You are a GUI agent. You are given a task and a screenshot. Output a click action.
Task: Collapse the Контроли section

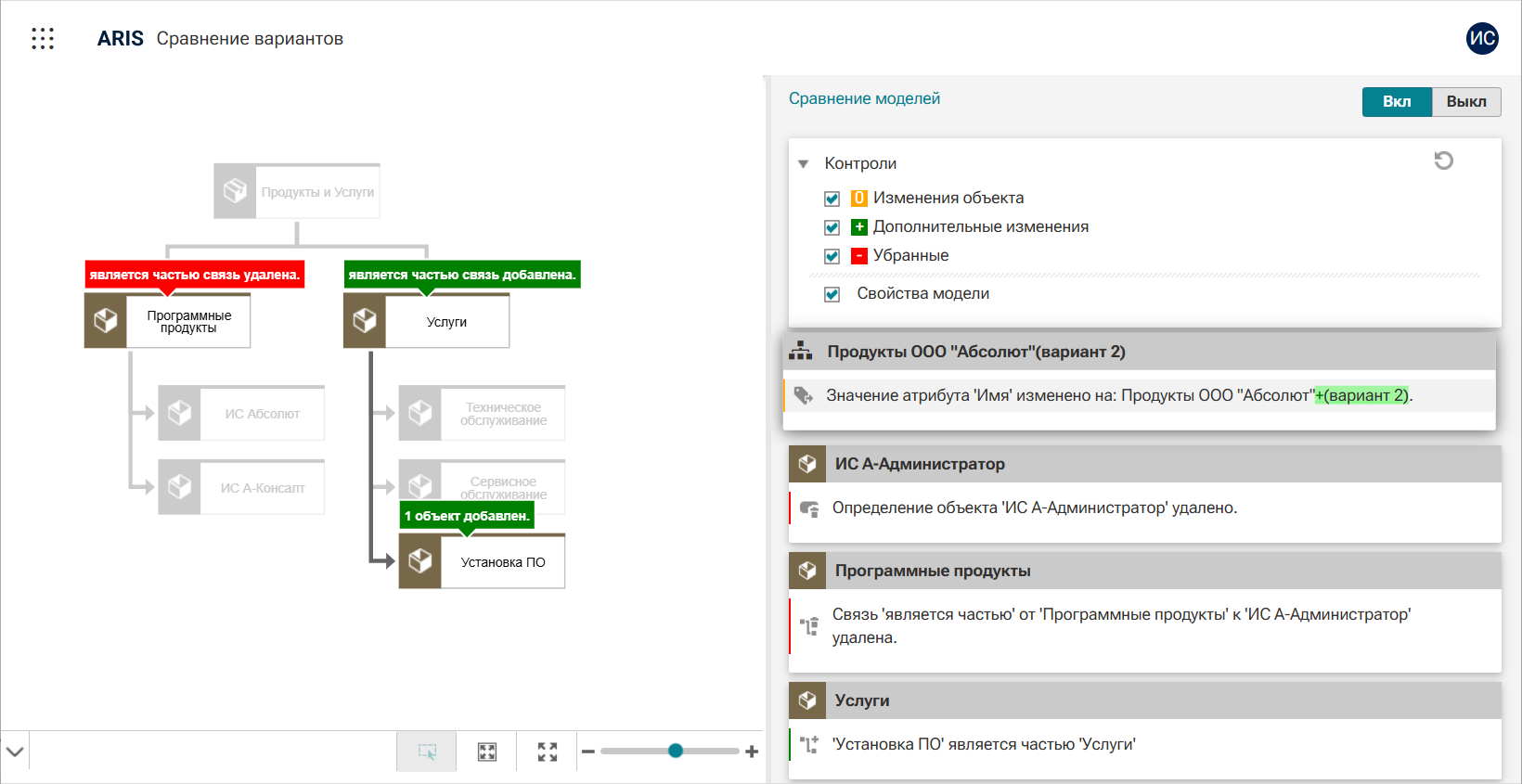coord(804,164)
